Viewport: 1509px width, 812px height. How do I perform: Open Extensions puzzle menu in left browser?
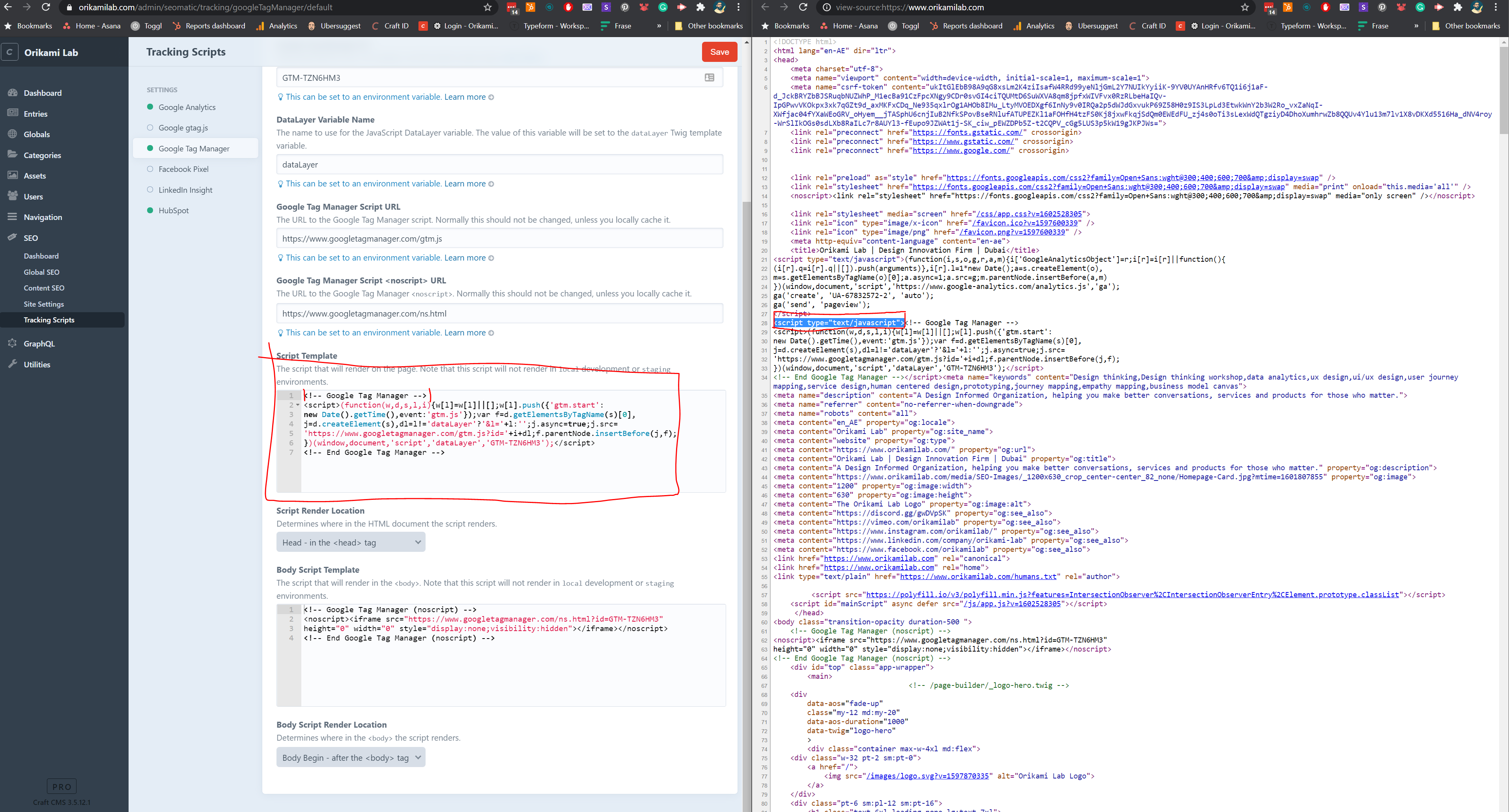coord(700,7)
